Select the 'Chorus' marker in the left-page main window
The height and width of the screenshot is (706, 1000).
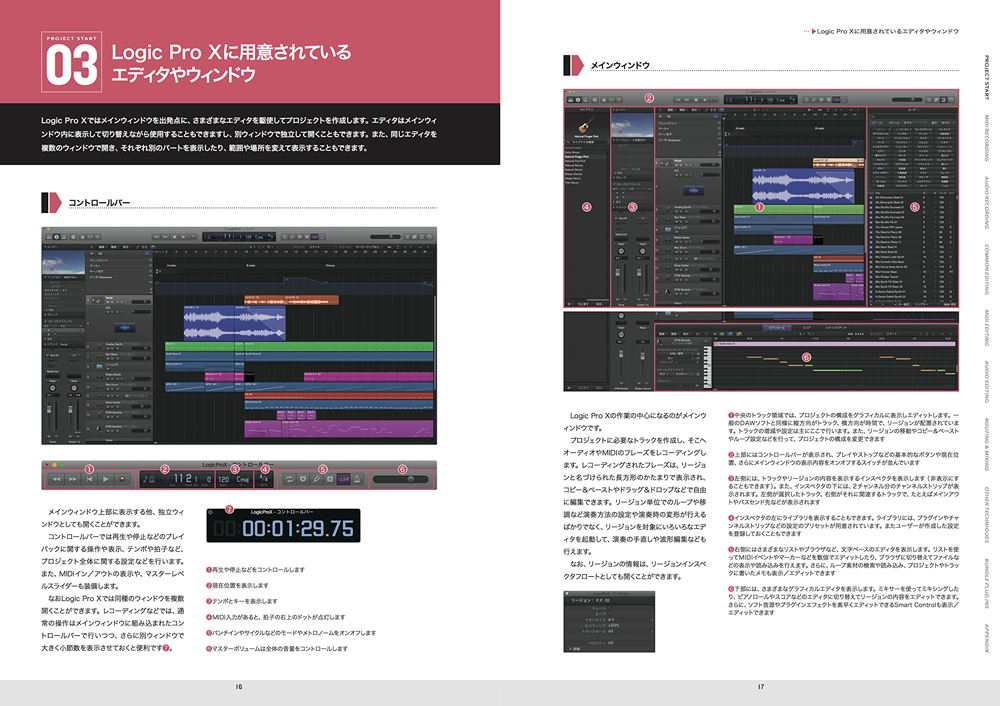(x=330, y=266)
